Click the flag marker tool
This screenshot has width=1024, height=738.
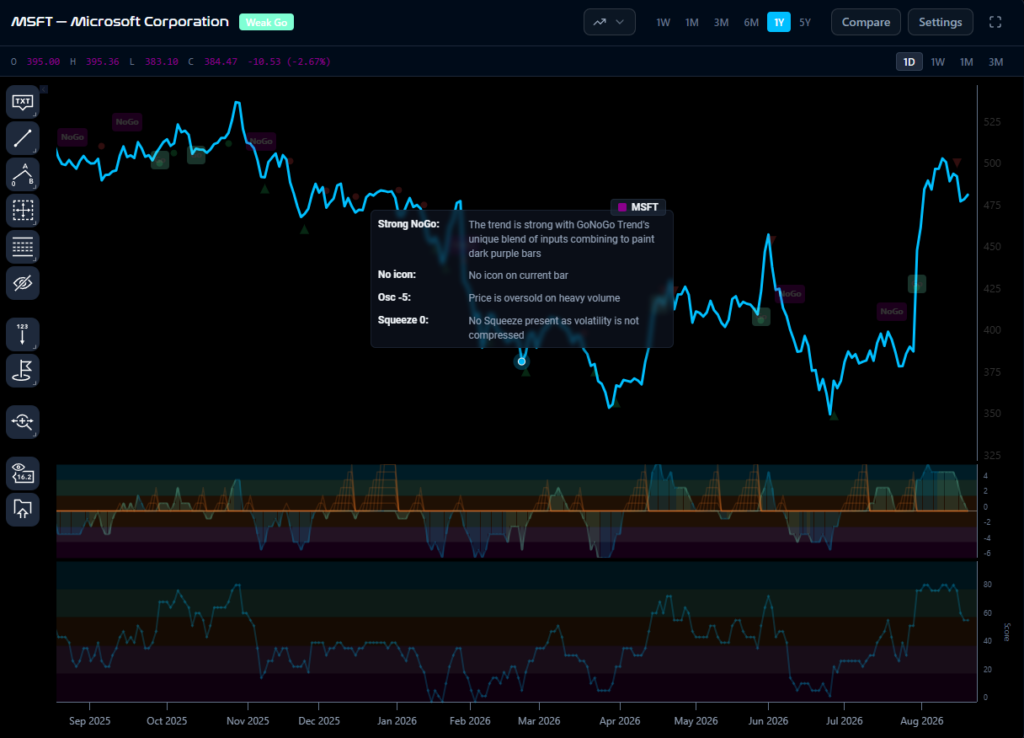pyautogui.click(x=23, y=370)
